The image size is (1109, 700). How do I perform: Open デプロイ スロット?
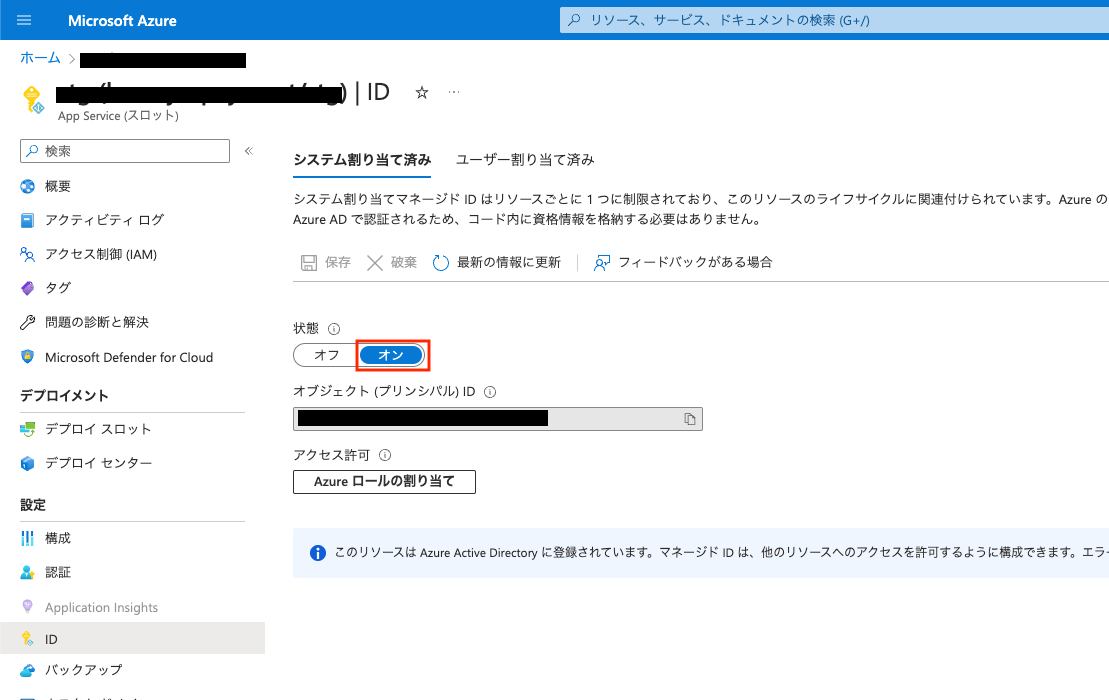click(x=98, y=429)
